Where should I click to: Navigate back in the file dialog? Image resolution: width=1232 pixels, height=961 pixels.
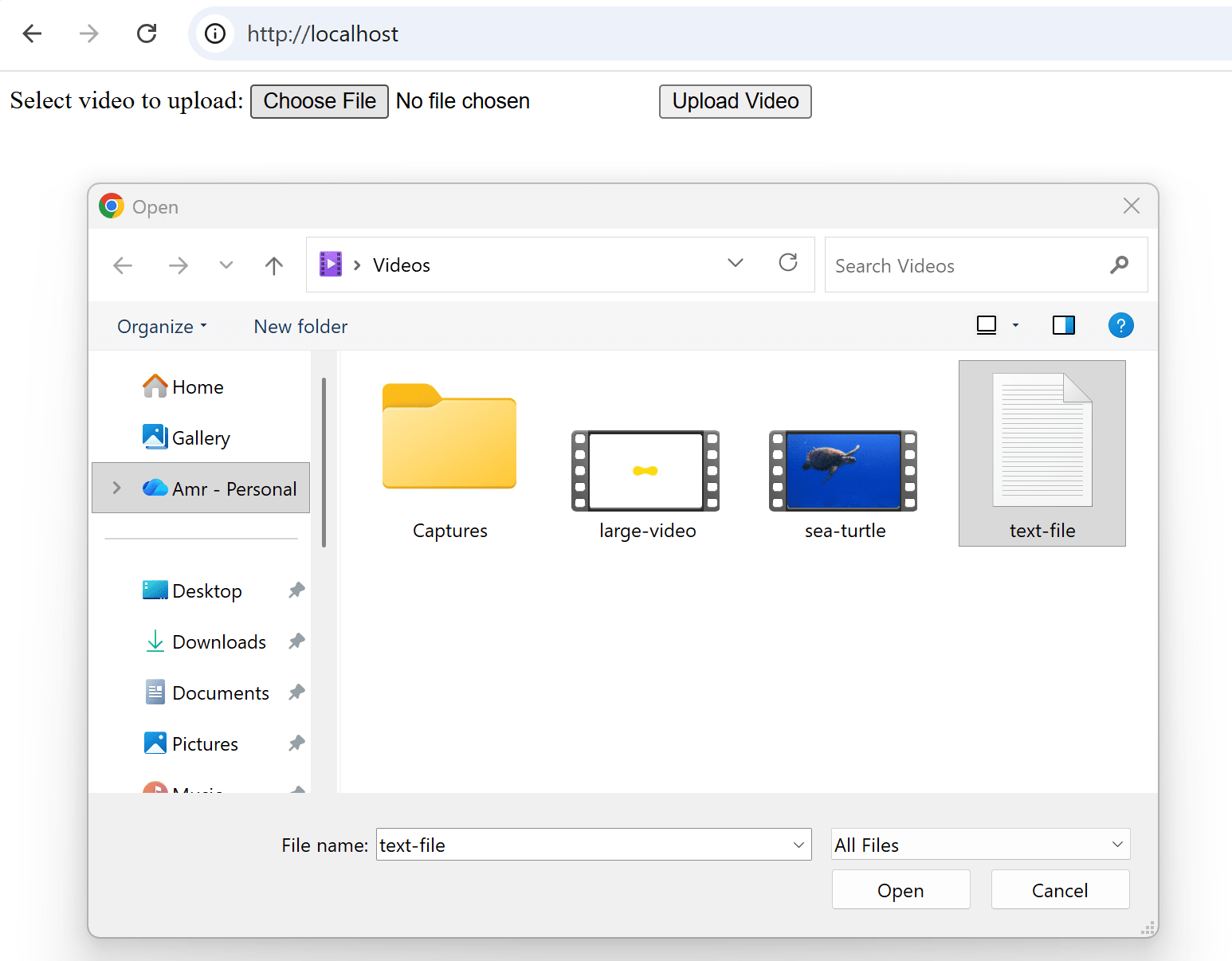(123, 265)
